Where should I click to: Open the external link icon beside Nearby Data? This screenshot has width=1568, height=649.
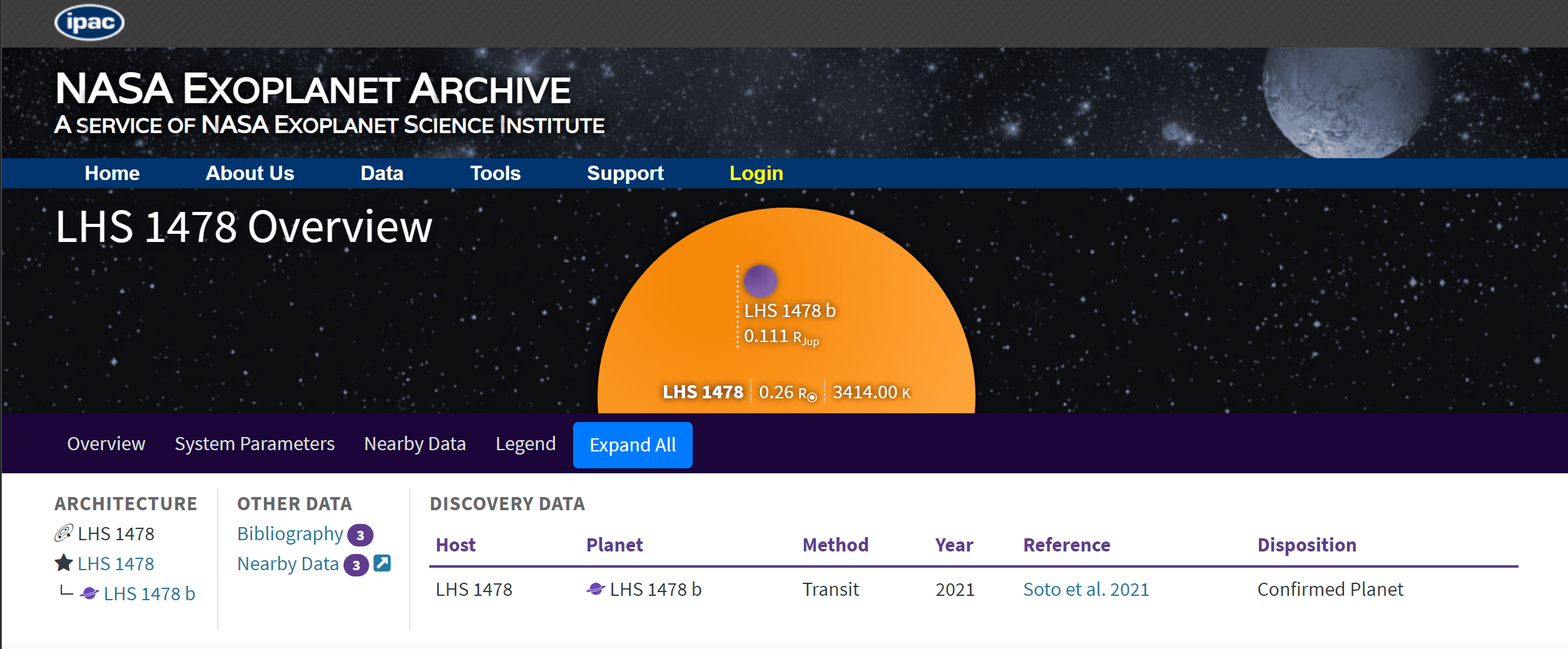382,563
